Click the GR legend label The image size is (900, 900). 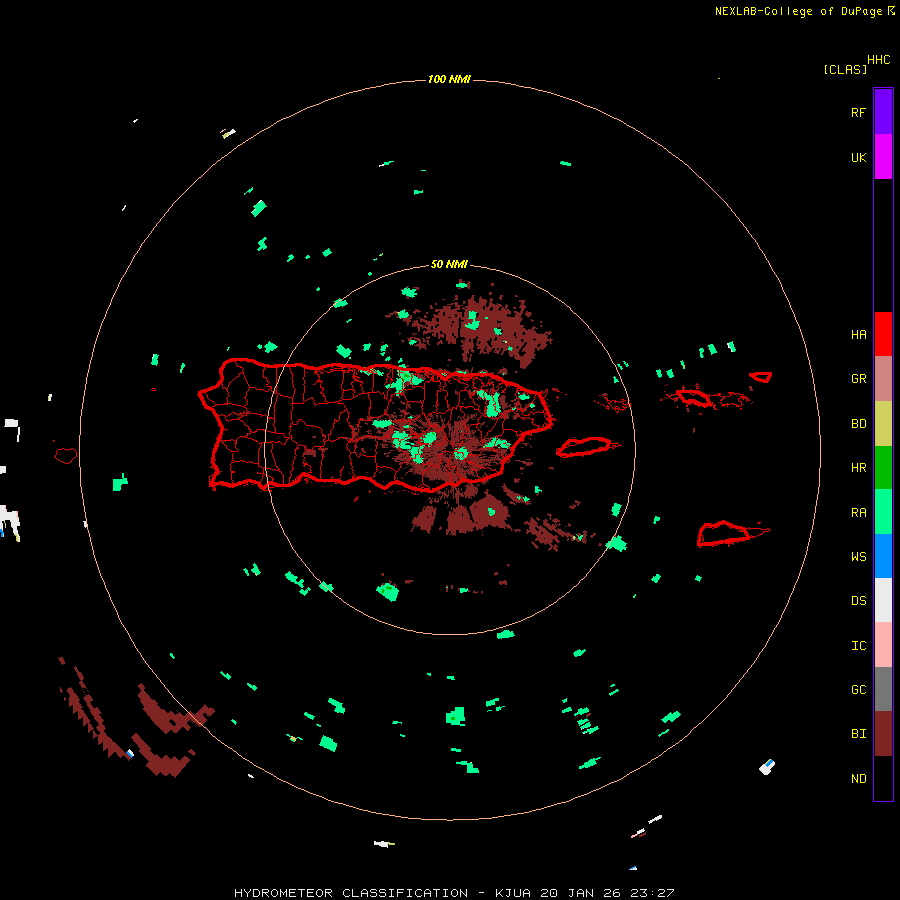[858, 379]
